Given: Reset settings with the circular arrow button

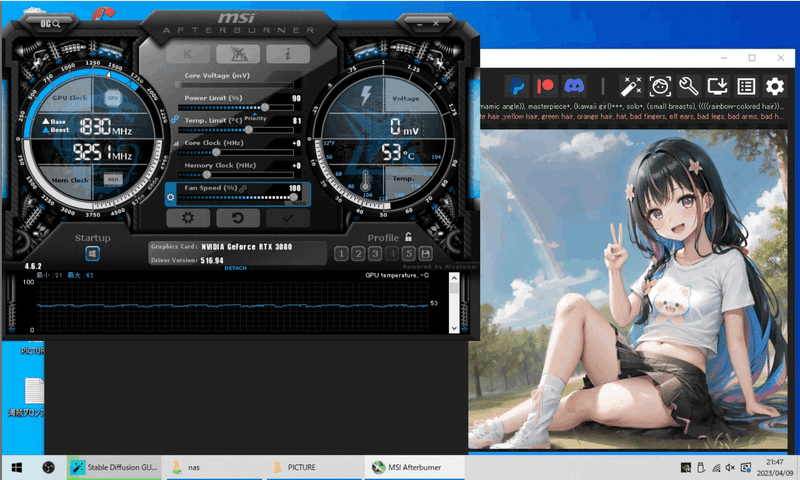Looking at the screenshot, I should (238, 218).
